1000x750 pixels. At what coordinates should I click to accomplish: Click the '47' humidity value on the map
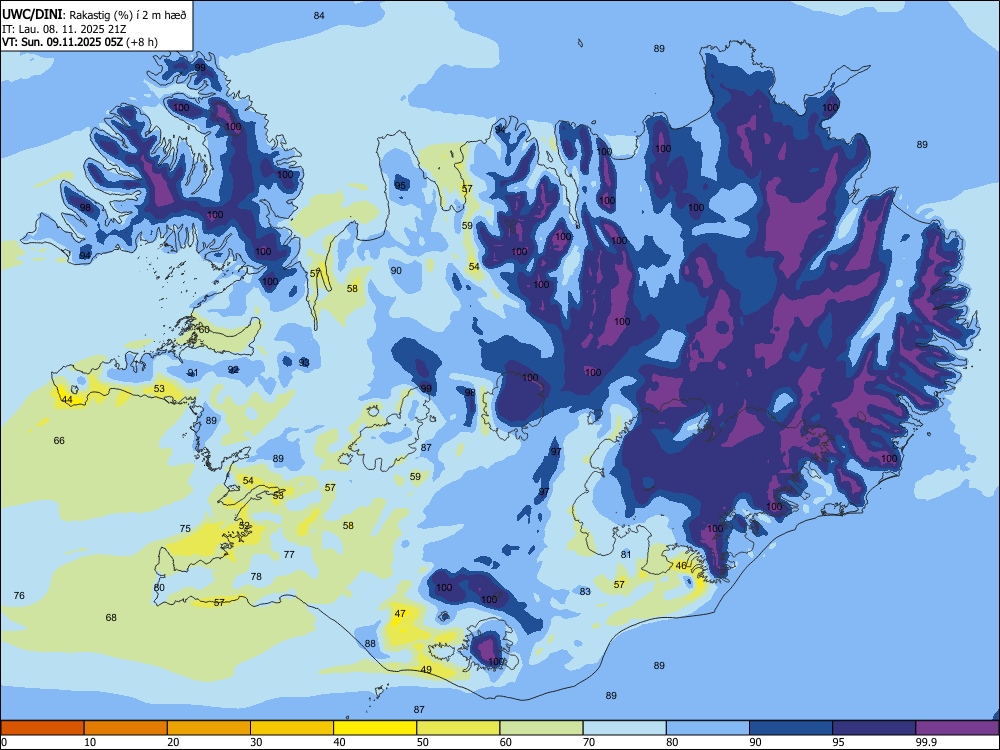point(400,614)
